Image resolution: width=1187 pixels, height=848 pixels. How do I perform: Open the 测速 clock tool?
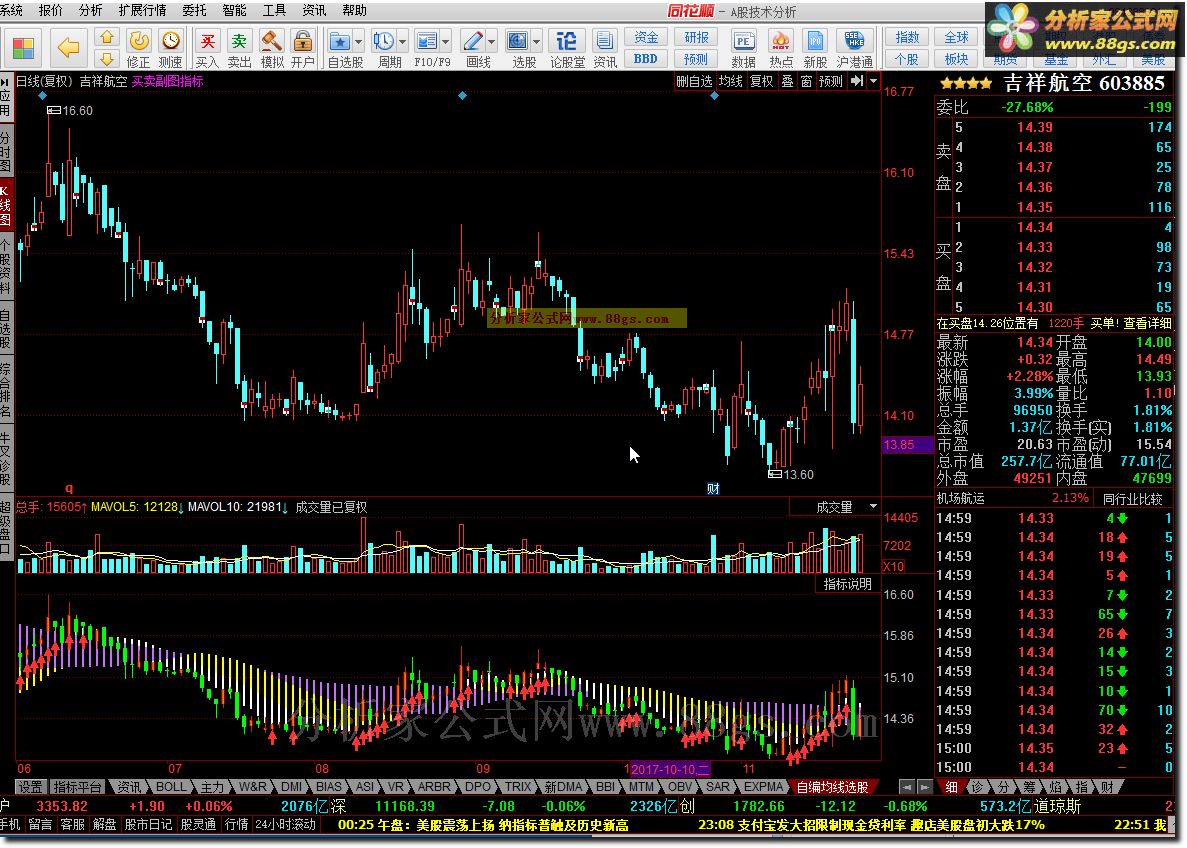170,48
